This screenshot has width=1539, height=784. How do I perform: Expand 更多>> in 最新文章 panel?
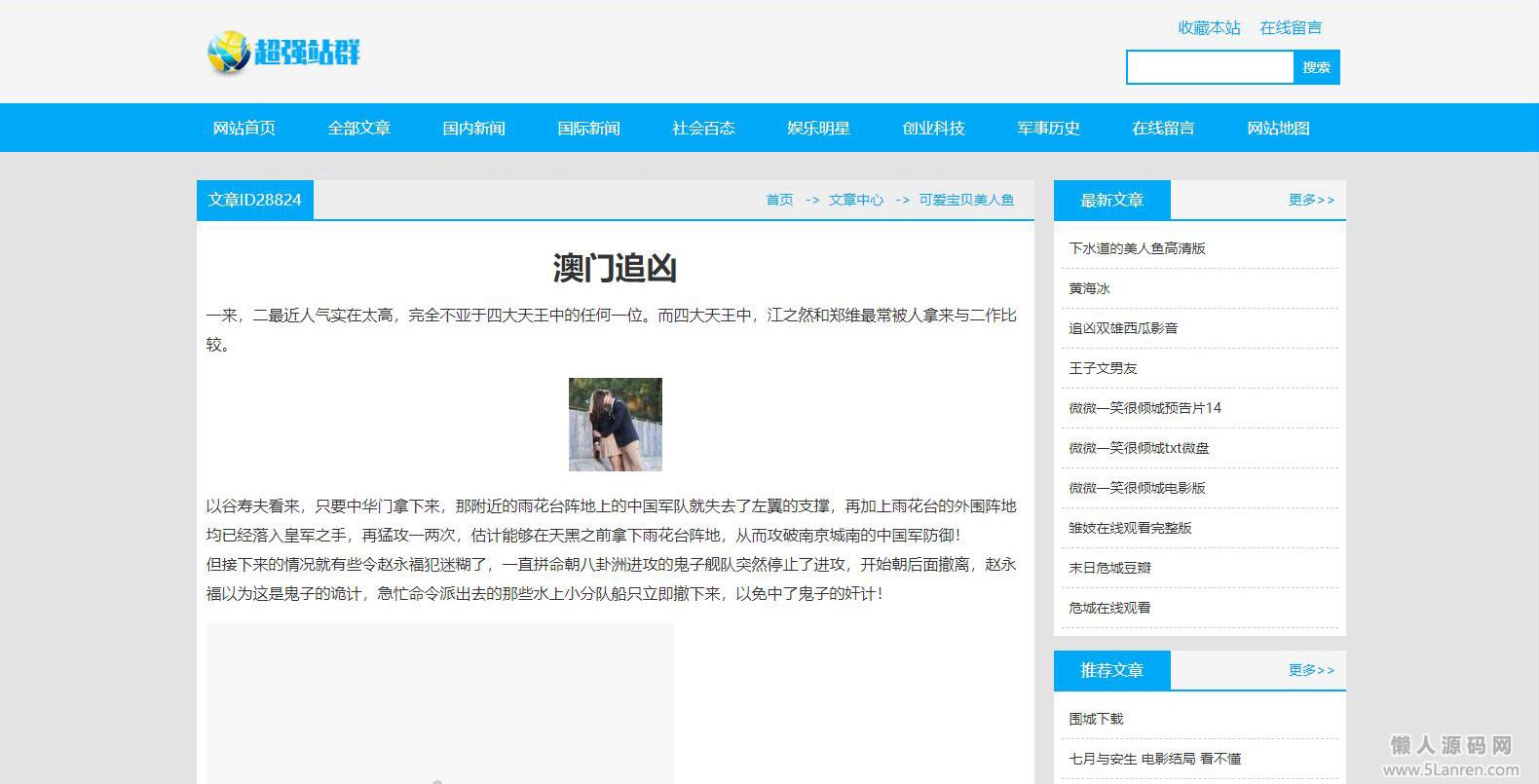click(x=1311, y=200)
